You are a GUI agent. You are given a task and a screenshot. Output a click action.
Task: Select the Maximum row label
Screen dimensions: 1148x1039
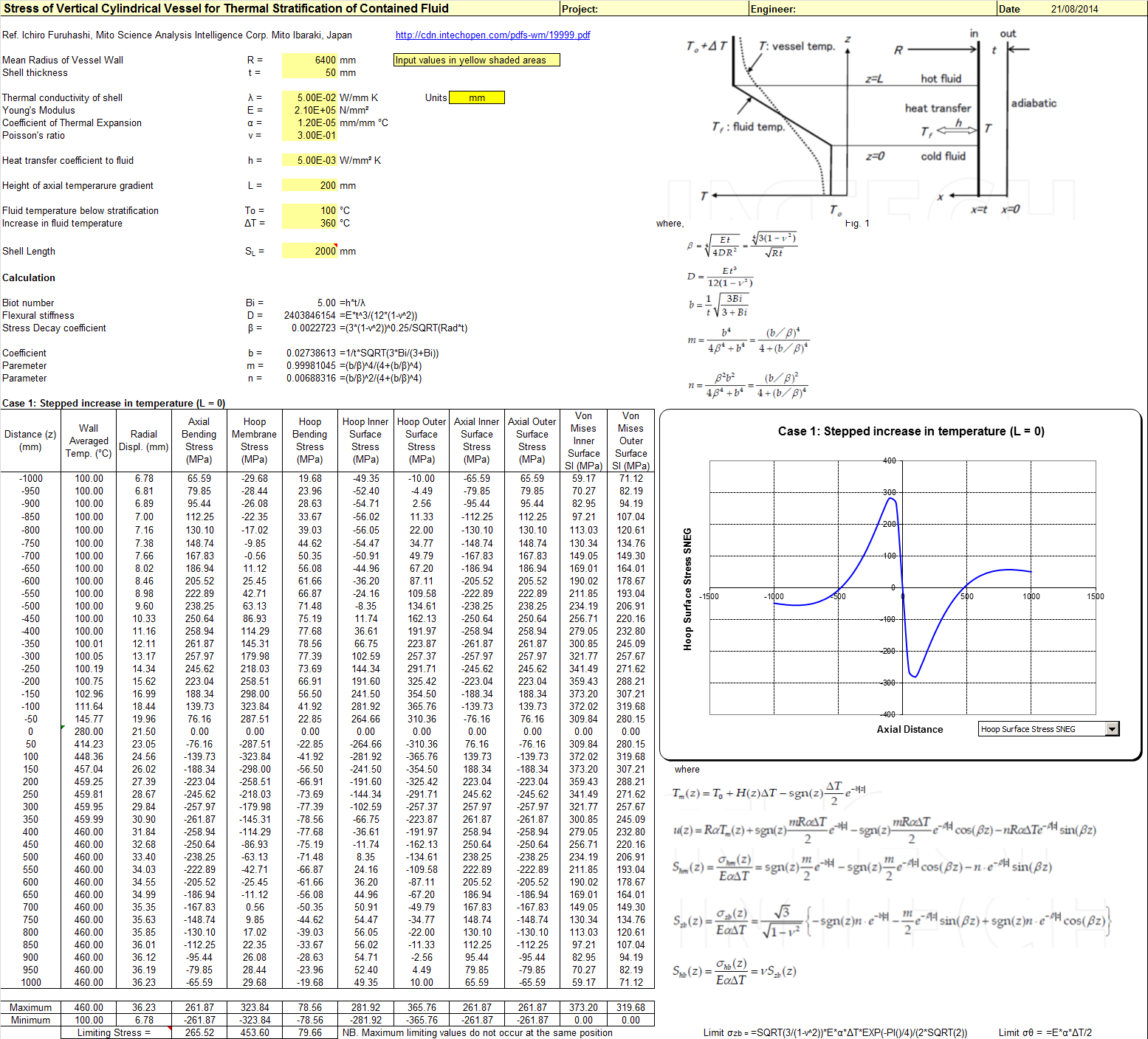[x=30, y=1007]
